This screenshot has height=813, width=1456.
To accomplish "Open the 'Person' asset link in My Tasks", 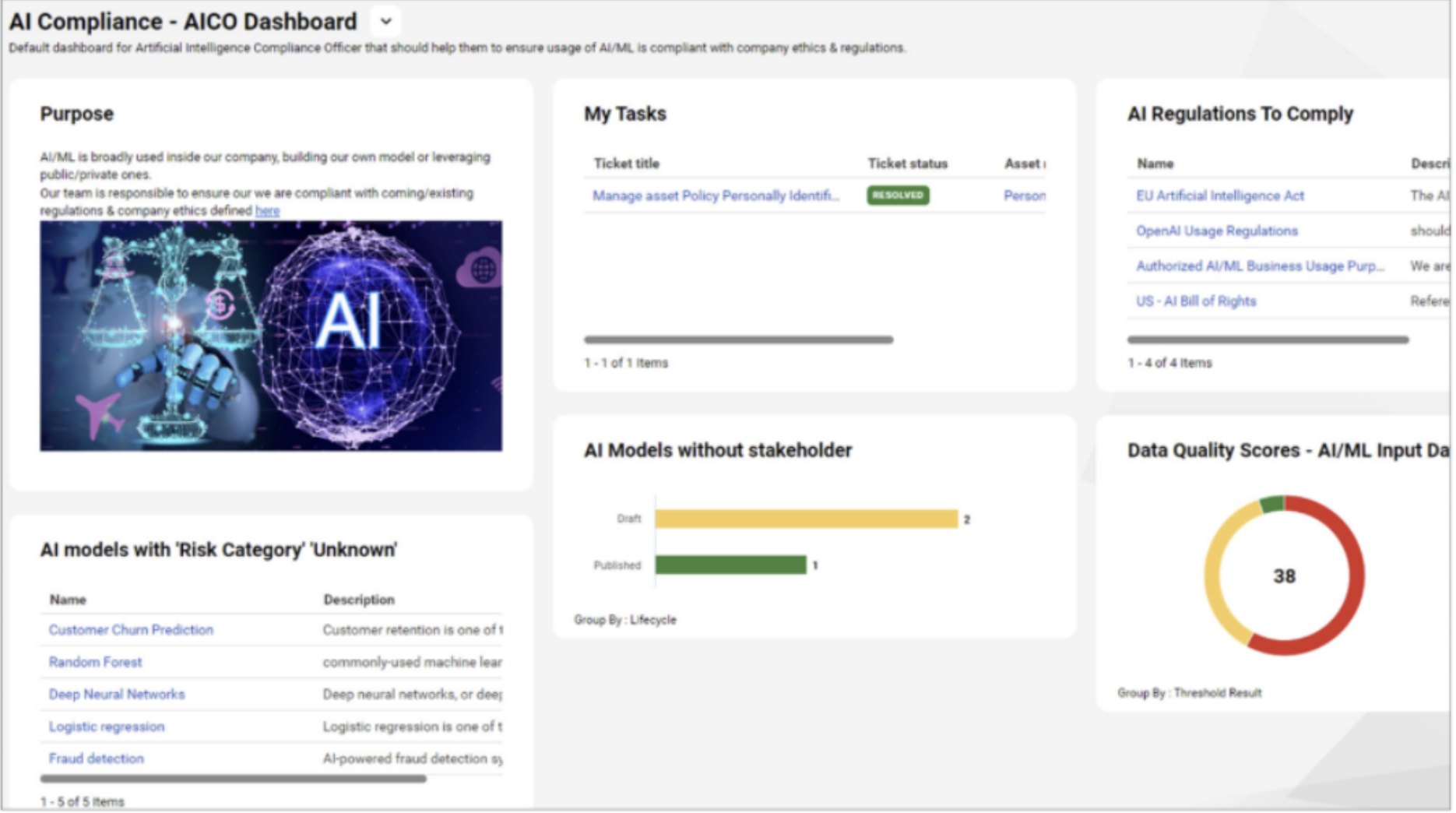I will pyautogui.click(x=1024, y=195).
